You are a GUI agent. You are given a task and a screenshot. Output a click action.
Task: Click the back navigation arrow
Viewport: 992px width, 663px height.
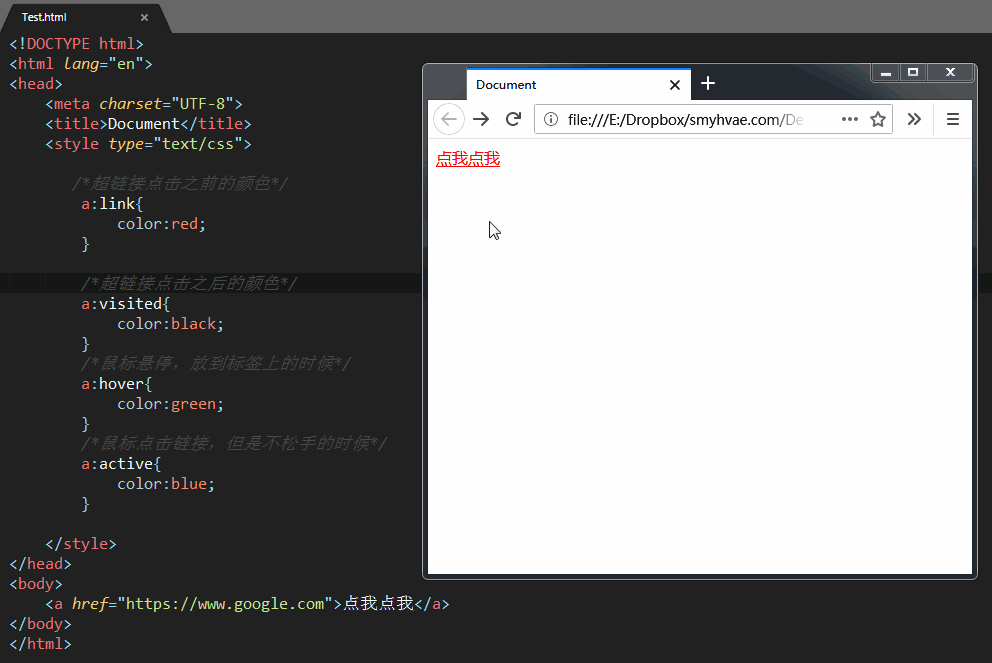449,119
